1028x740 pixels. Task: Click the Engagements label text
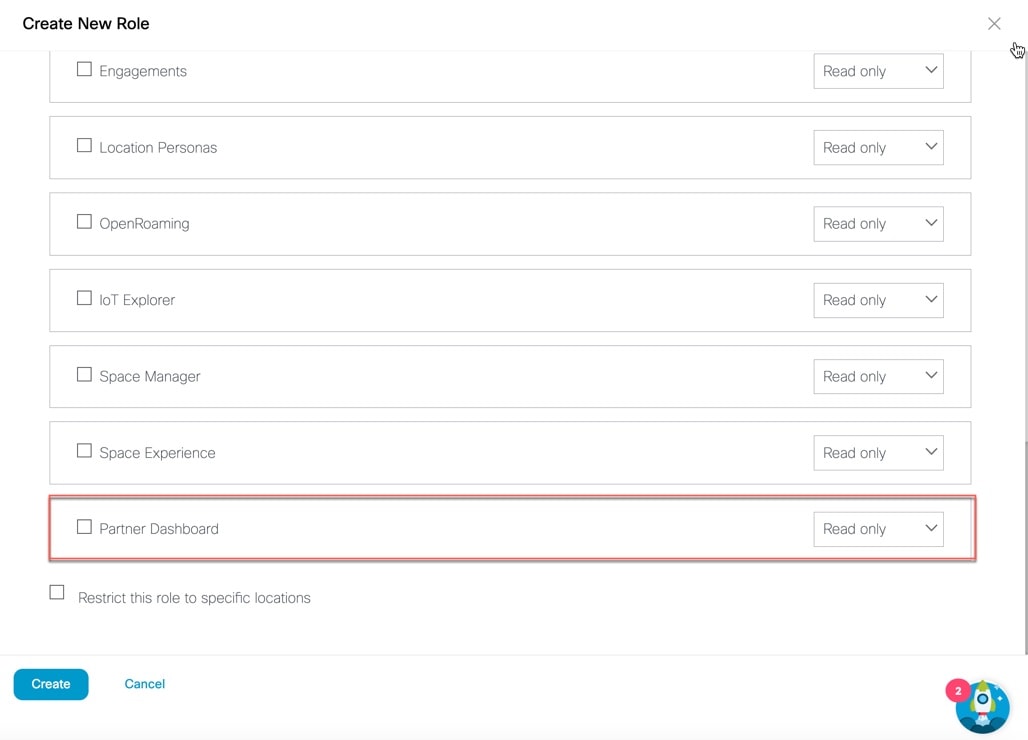[143, 71]
